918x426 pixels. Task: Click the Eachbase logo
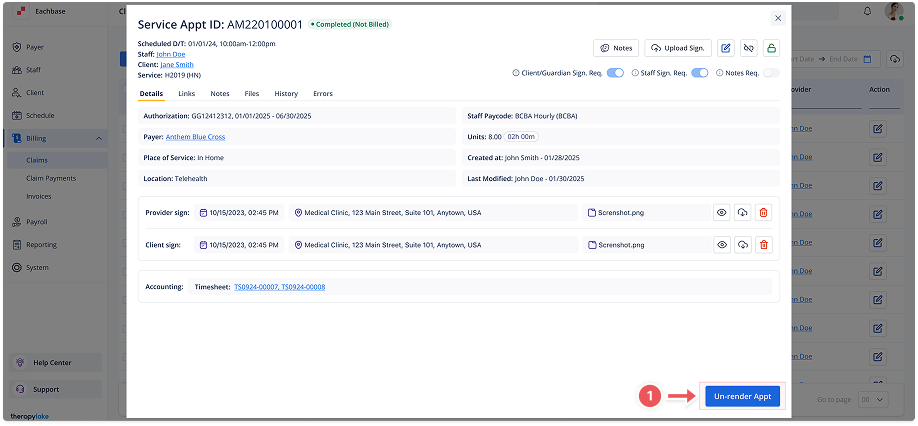pyautogui.click(x=22, y=11)
